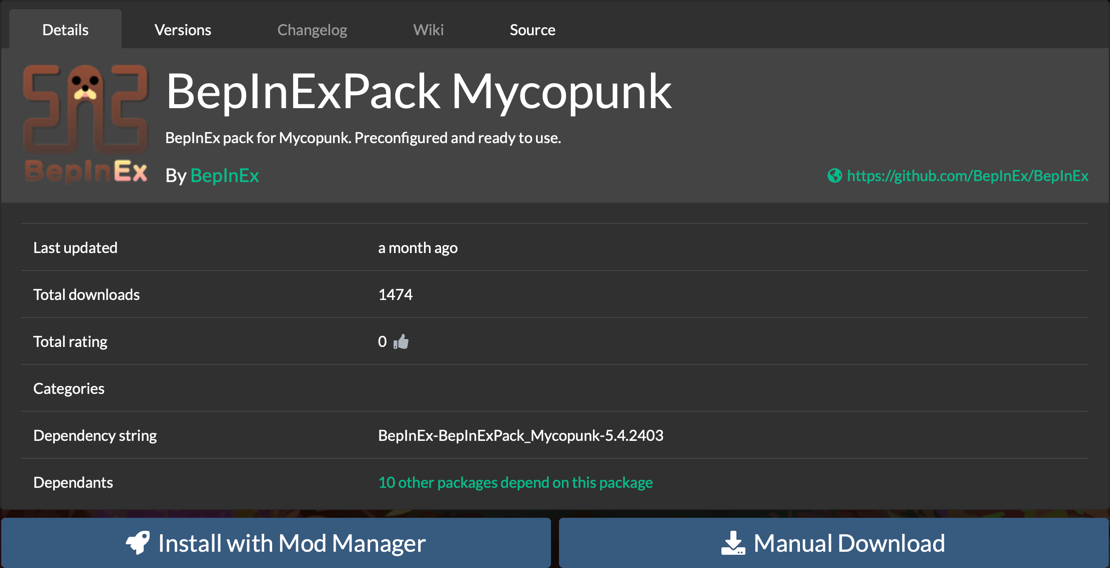Open the Changelog tab
Image resolution: width=1110 pixels, height=568 pixels.
click(x=312, y=30)
